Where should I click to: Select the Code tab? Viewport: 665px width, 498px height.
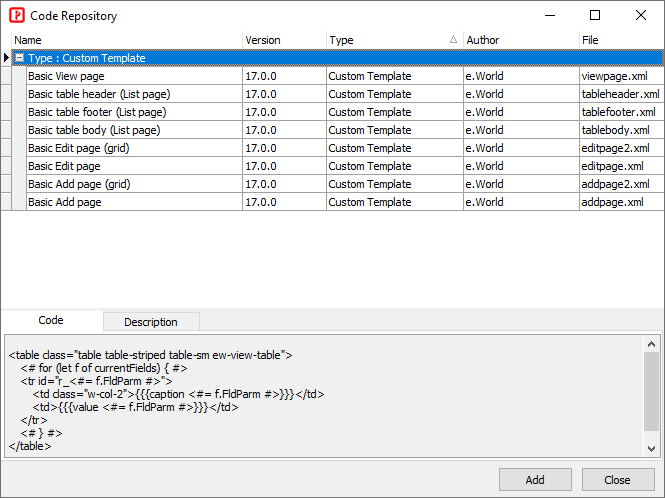(x=51, y=321)
